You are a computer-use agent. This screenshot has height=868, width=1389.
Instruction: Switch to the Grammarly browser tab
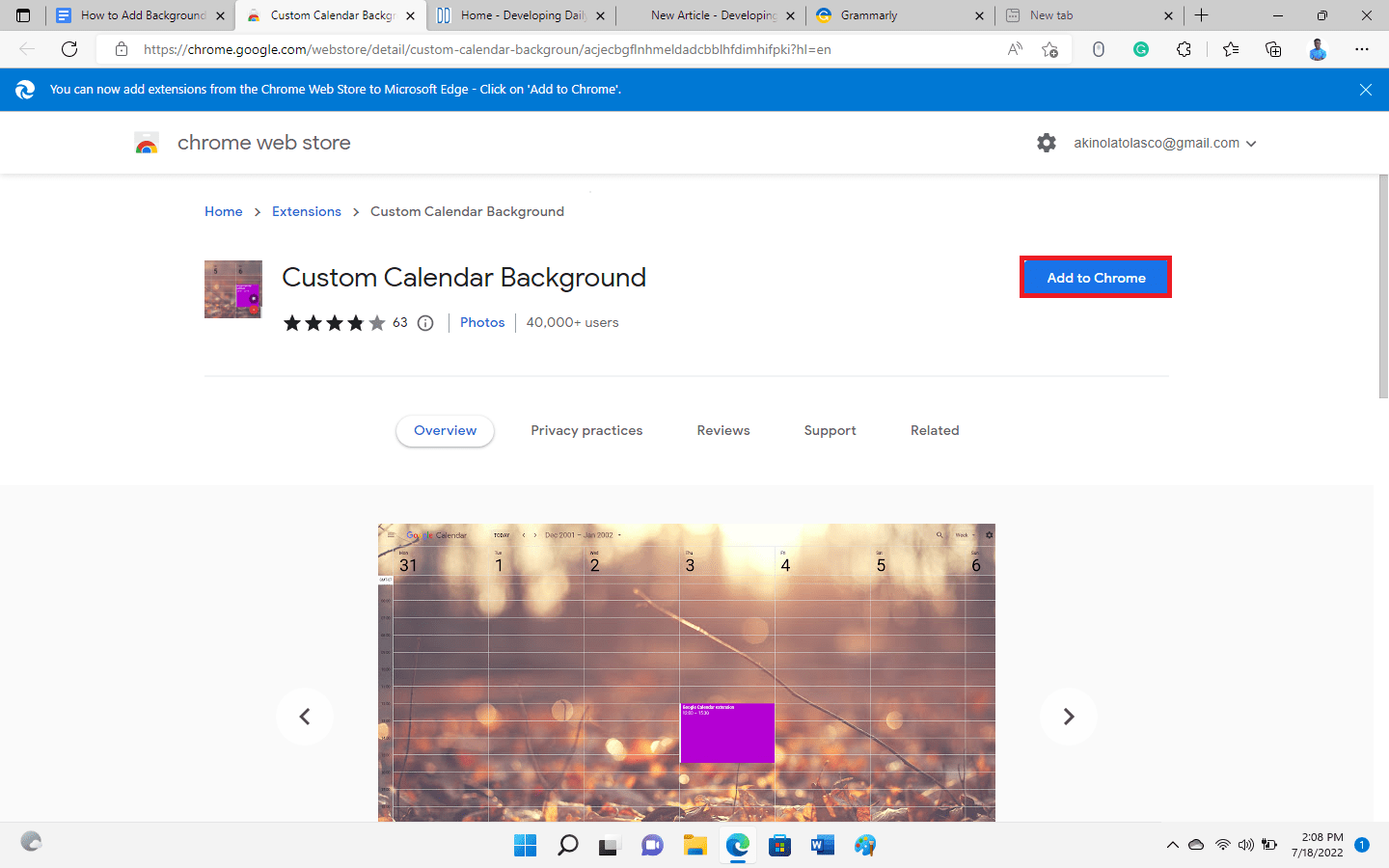pos(902,15)
